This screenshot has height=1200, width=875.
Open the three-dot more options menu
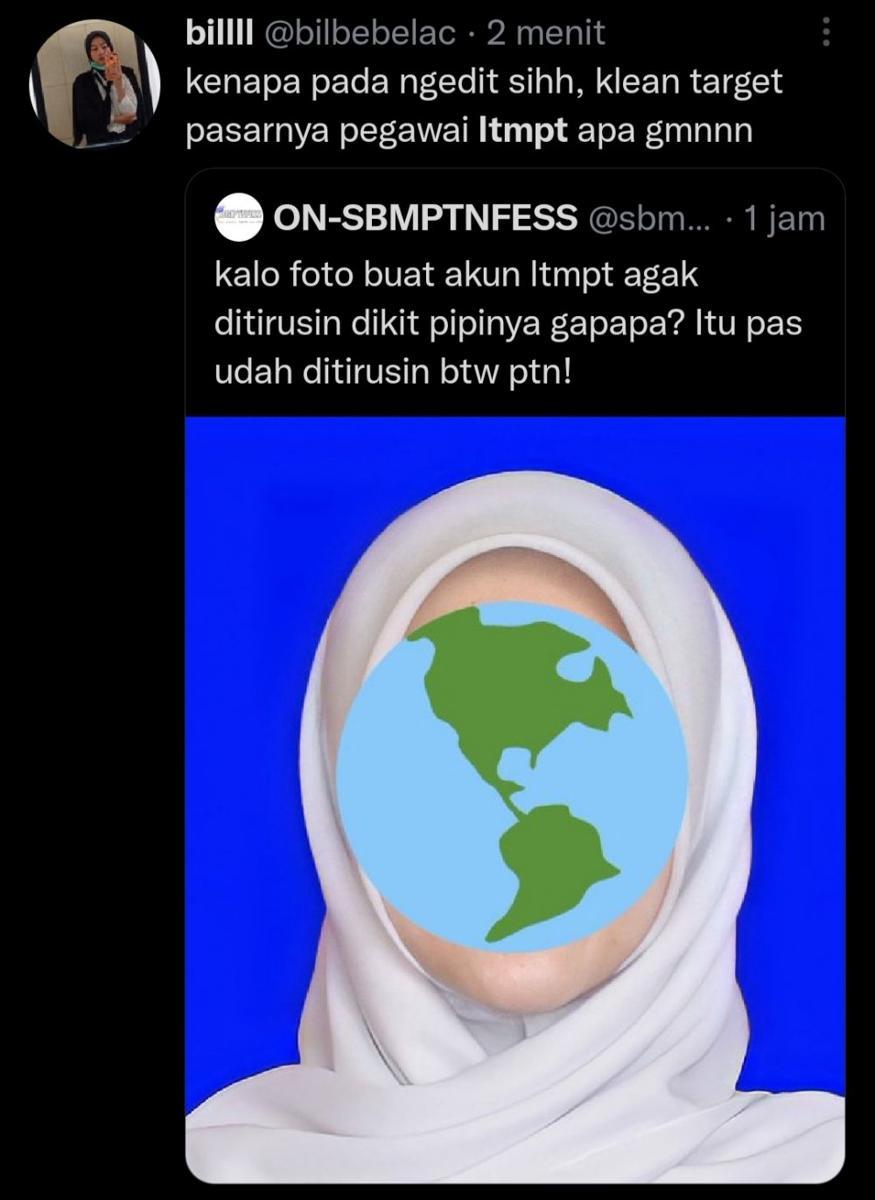tap(825, 33)
